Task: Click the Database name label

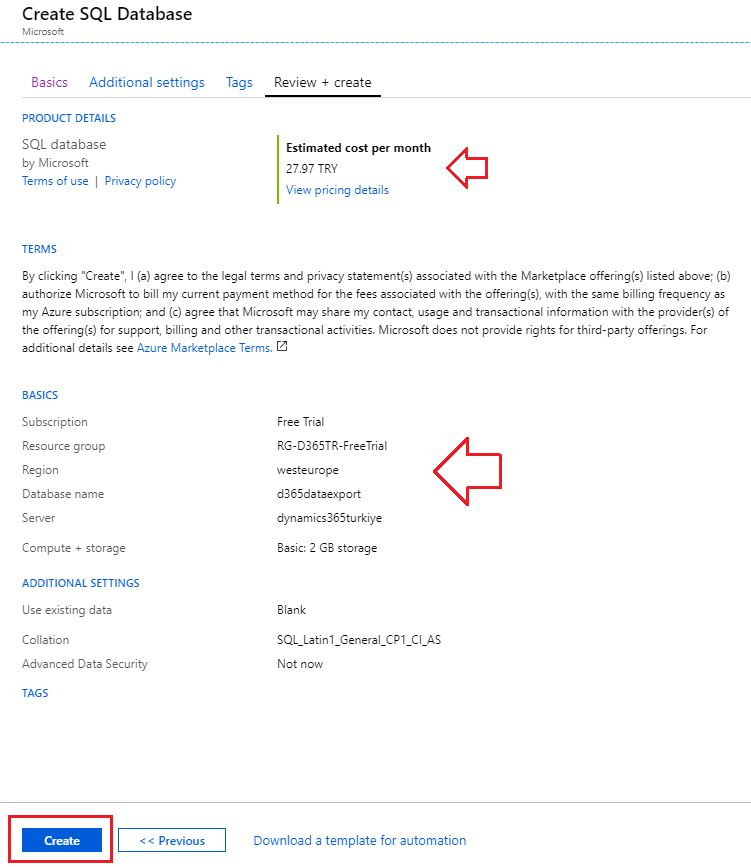Action: [63, 494]
